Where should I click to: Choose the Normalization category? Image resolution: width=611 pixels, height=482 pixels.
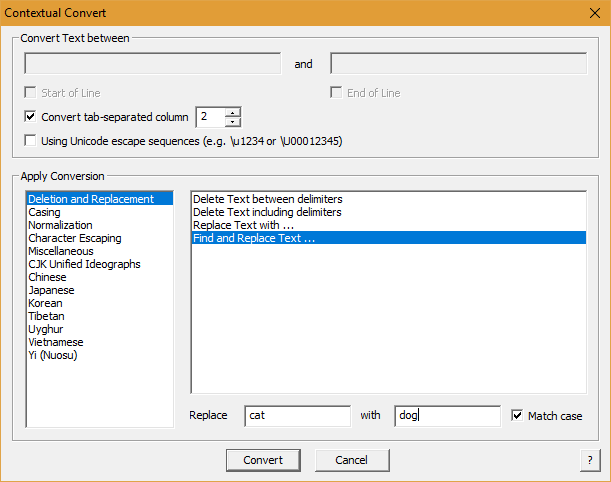100,225
